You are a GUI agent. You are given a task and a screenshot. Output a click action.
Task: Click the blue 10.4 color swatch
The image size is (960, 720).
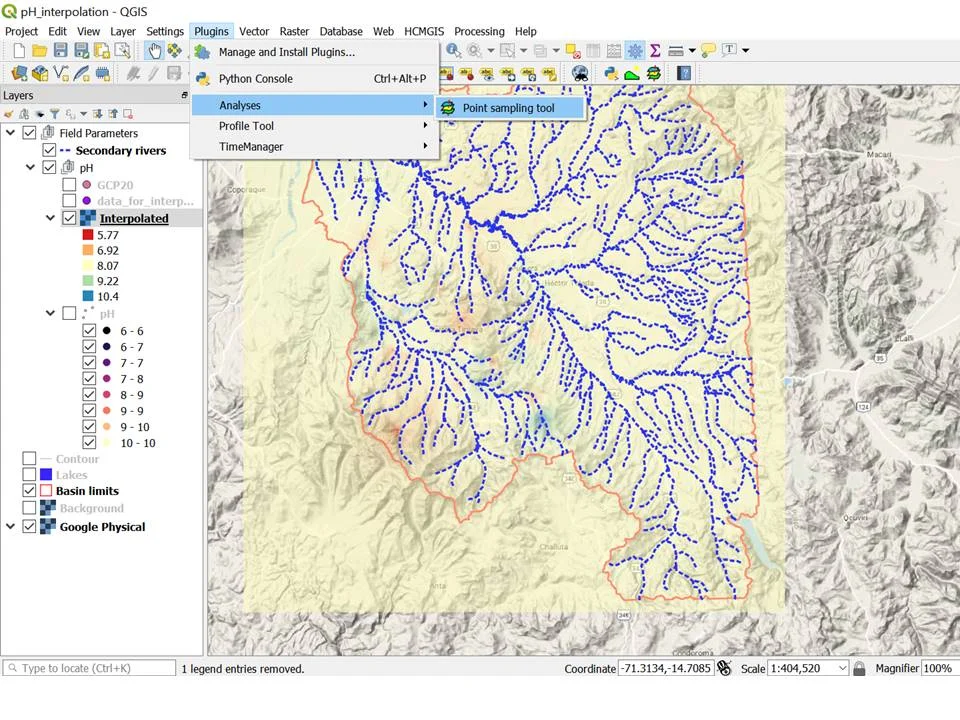tap(88, 296)
